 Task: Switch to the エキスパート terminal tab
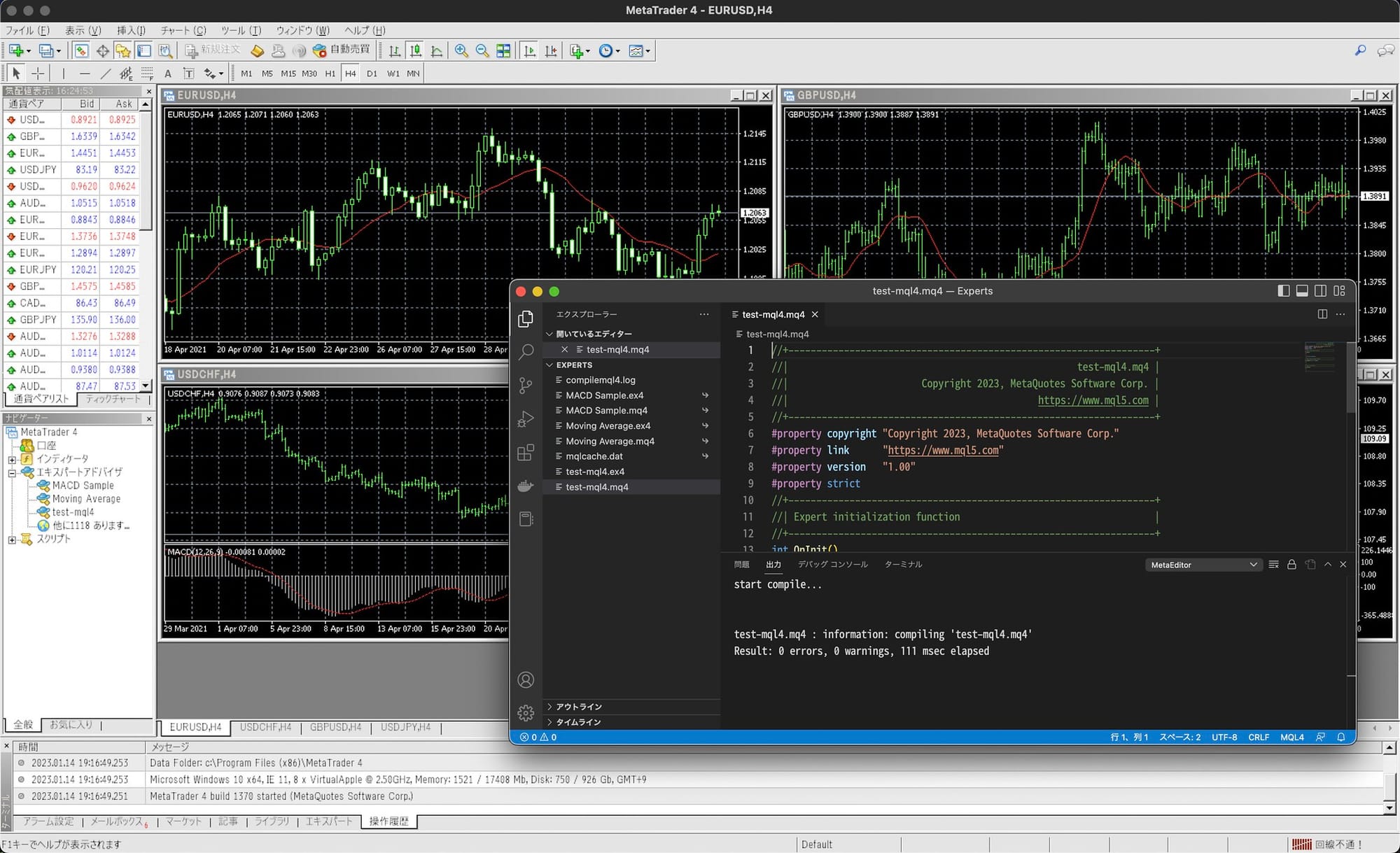tap(329, 821)
